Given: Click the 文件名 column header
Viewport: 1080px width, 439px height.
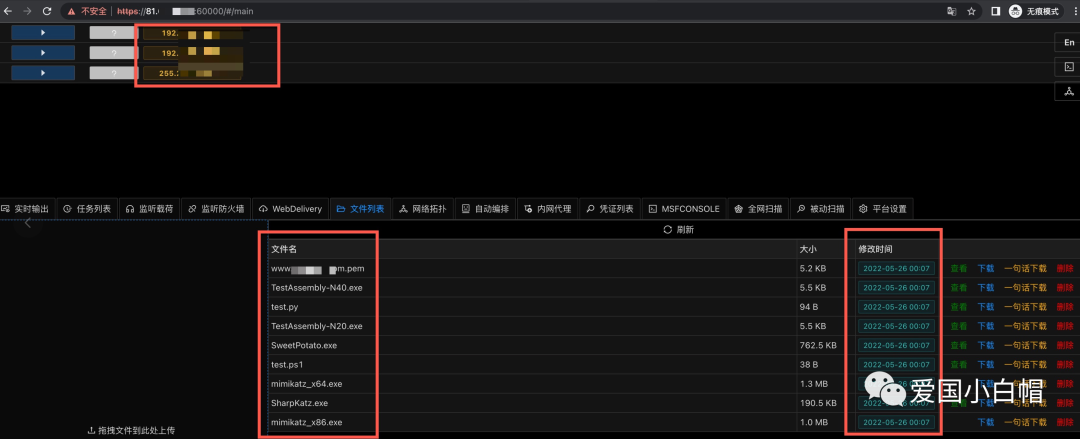Looking at the screenshot, I should click(284, 249).
